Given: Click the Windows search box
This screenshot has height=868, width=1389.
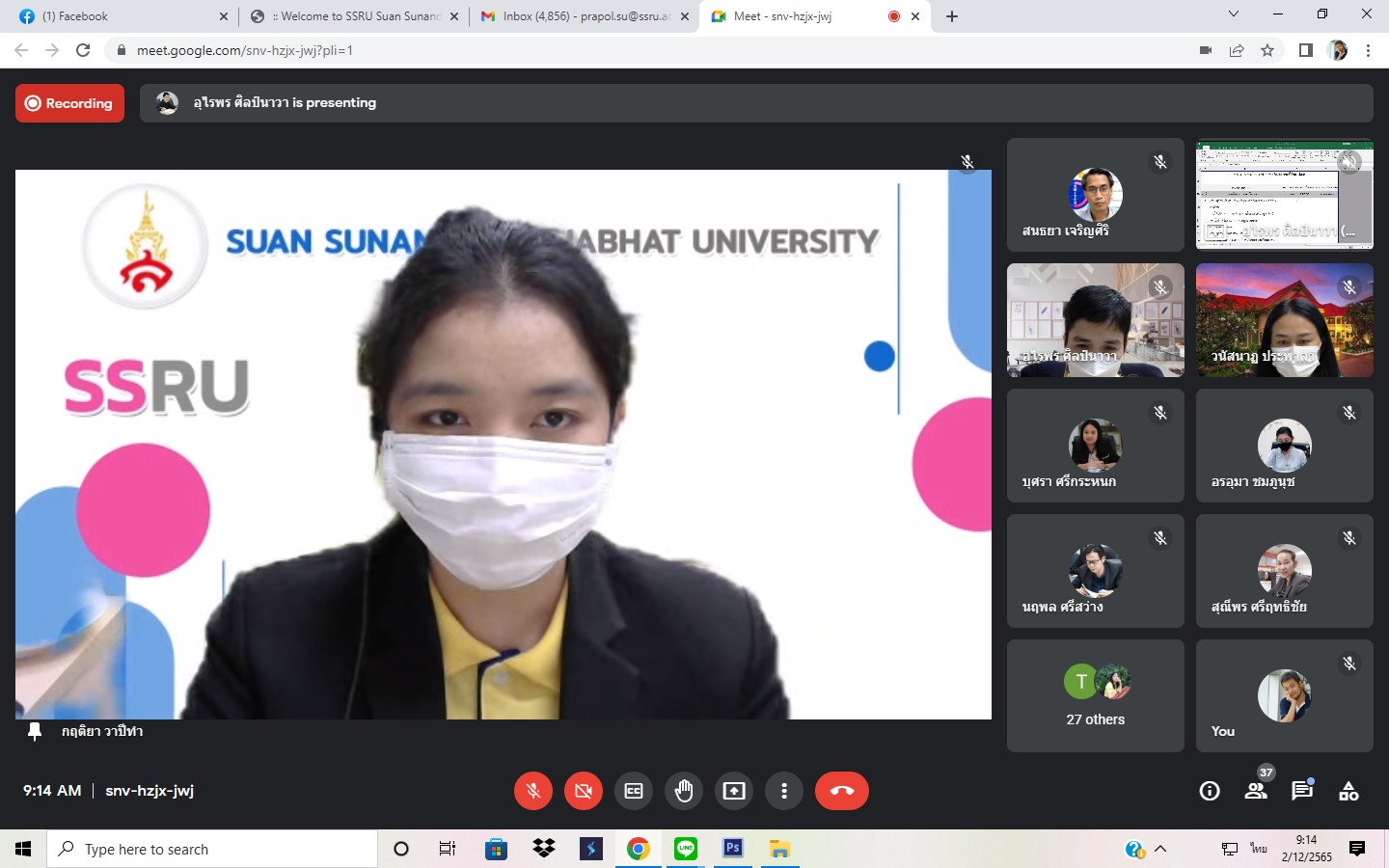Looking at the screenshot, I should (212, 849).
